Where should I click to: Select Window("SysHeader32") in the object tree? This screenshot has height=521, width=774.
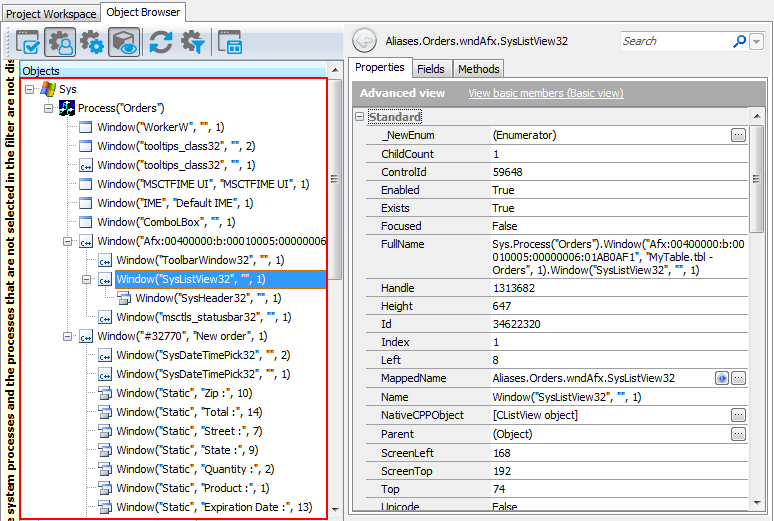coord(208,298)
